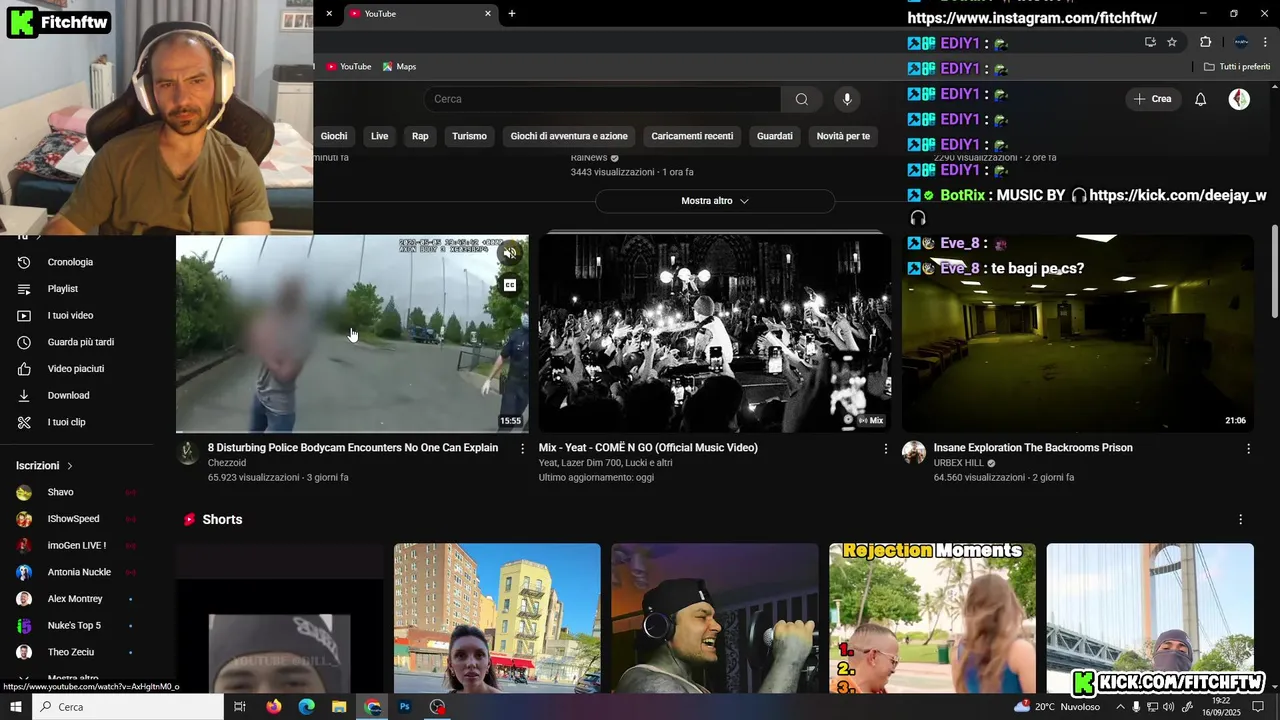Screen dimensions: 1280x720
Task: Open Firefox from the taskbar
Action: pos(274,707)
